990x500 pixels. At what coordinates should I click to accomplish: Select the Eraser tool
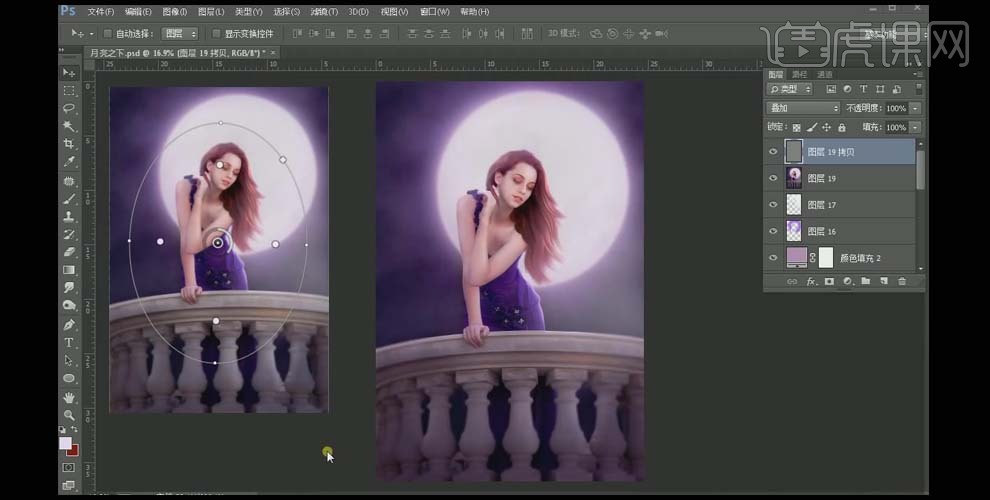(69, 252)
